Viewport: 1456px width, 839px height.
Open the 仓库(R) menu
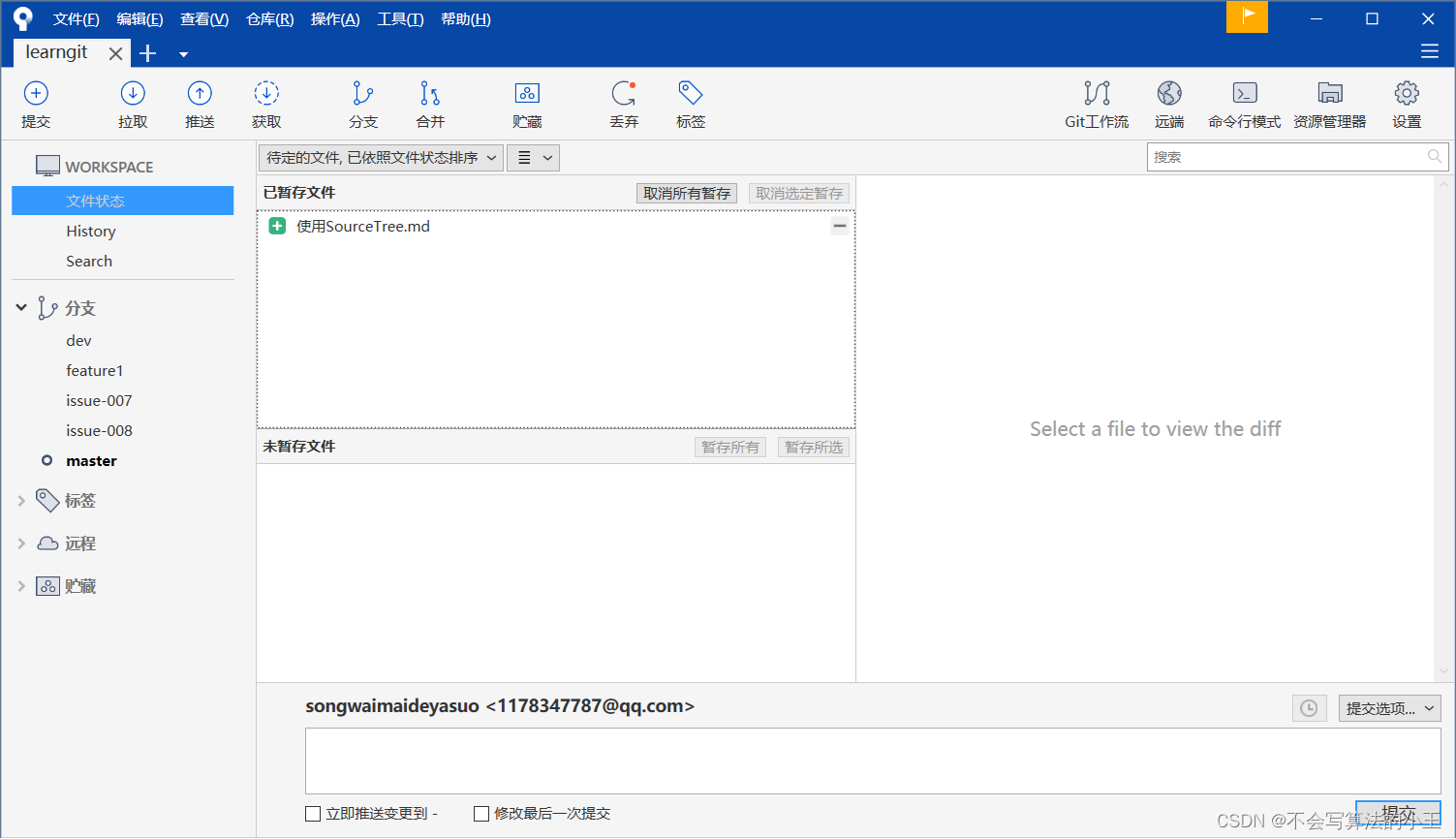(269, 19)
